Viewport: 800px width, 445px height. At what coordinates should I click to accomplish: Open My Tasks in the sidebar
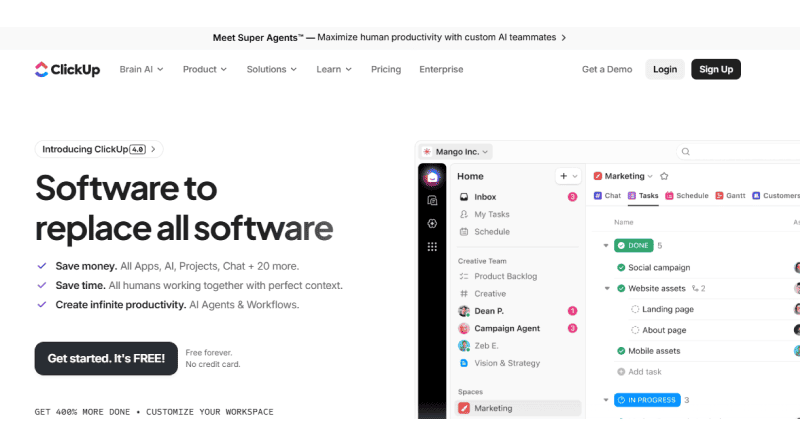pos(518,214)
